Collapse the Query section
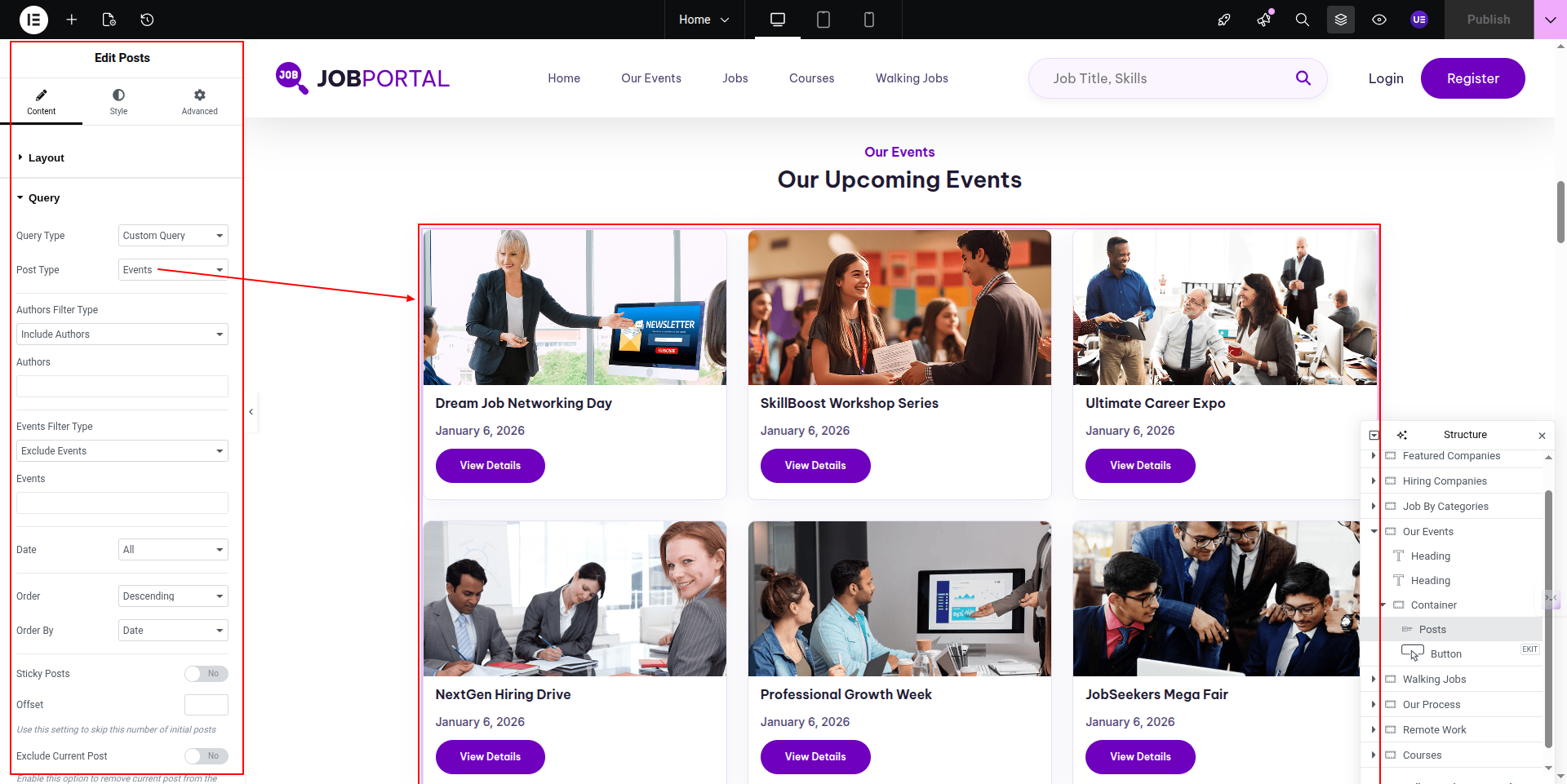The width and height of the screenshot is (1567, 784). click(x=44, y=198)
